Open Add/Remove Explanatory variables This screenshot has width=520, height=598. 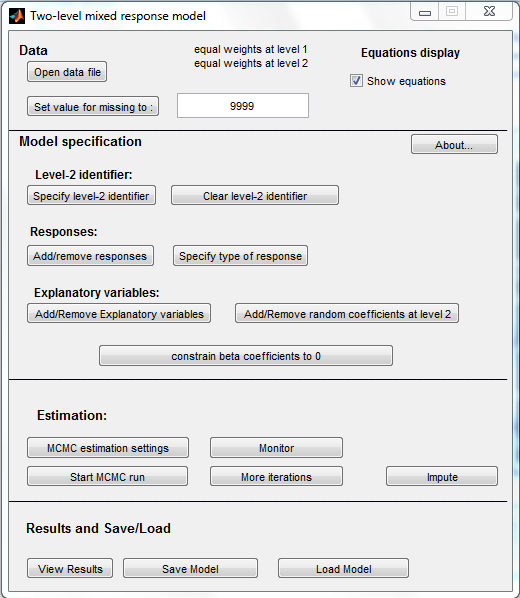pos(119,313)
